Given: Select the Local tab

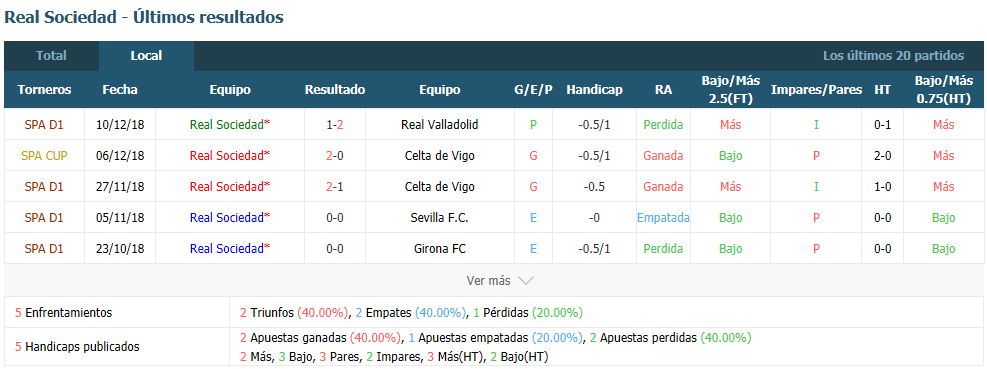Looking at the screenshot, I should pos(146,55).
